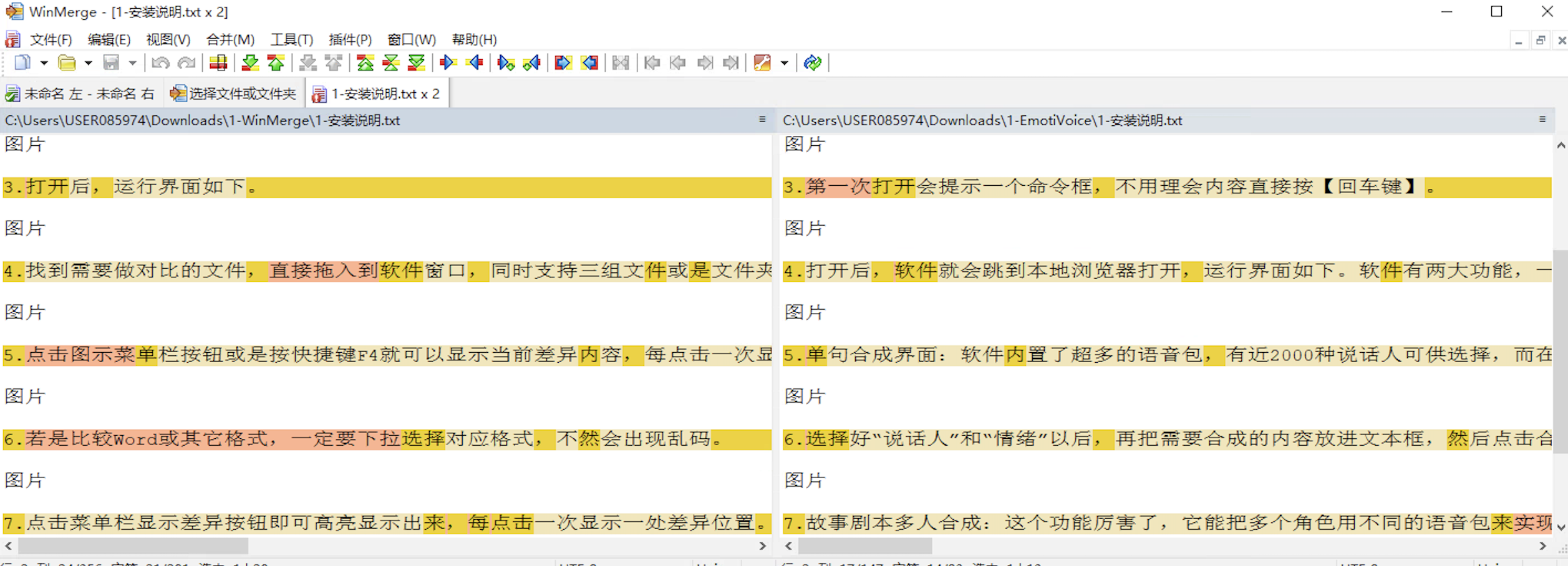Viewport: 1568px width, 566px height.
Task: Click the left pane horizontal scrollbar thumb
Action: 133,546
